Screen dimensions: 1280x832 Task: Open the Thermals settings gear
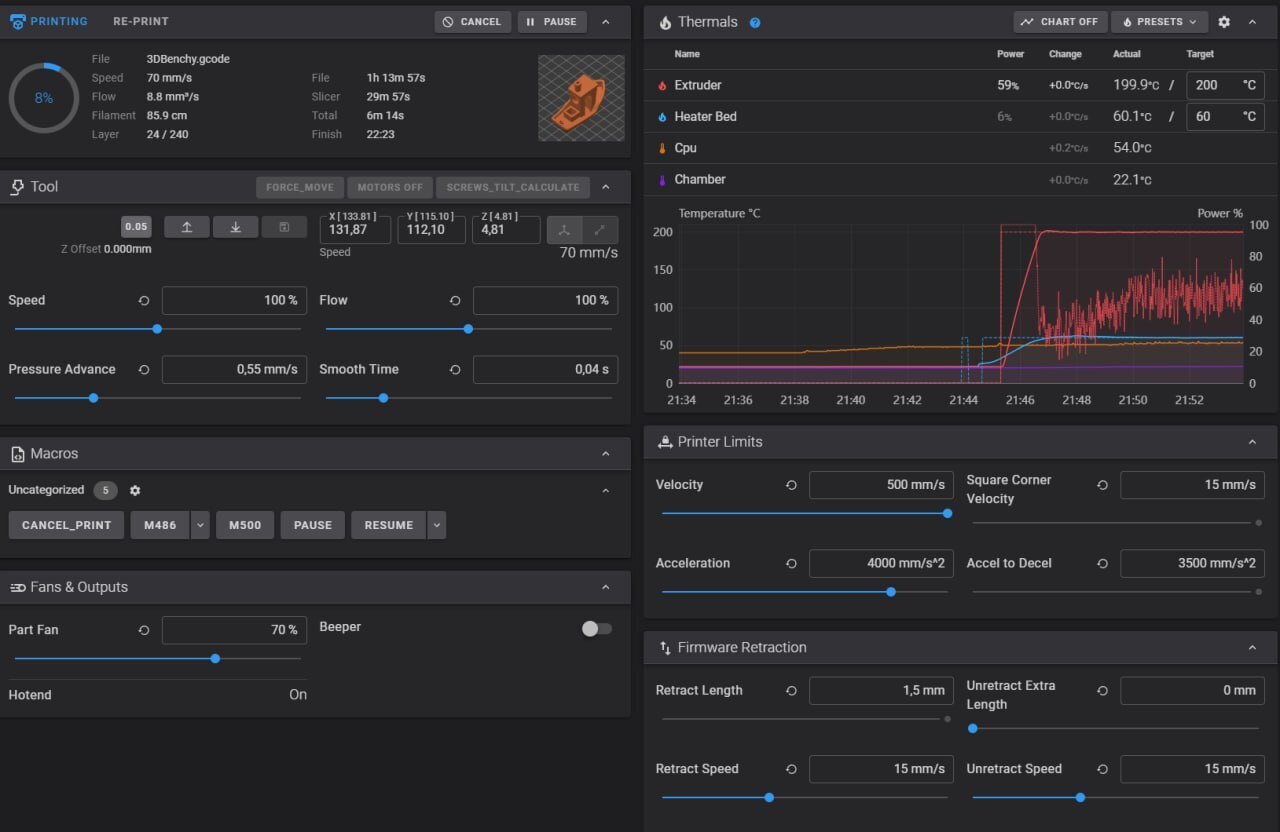tap(1223, 22)
